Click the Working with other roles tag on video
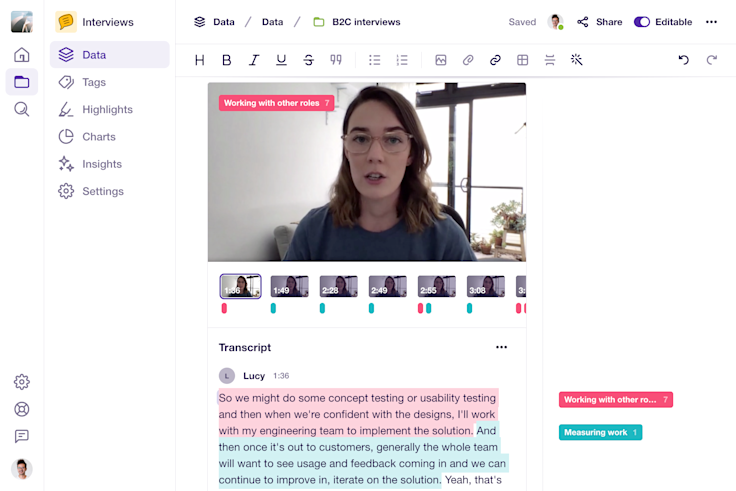The width and height of the screenshot is (736, 491). pos(276,103)
